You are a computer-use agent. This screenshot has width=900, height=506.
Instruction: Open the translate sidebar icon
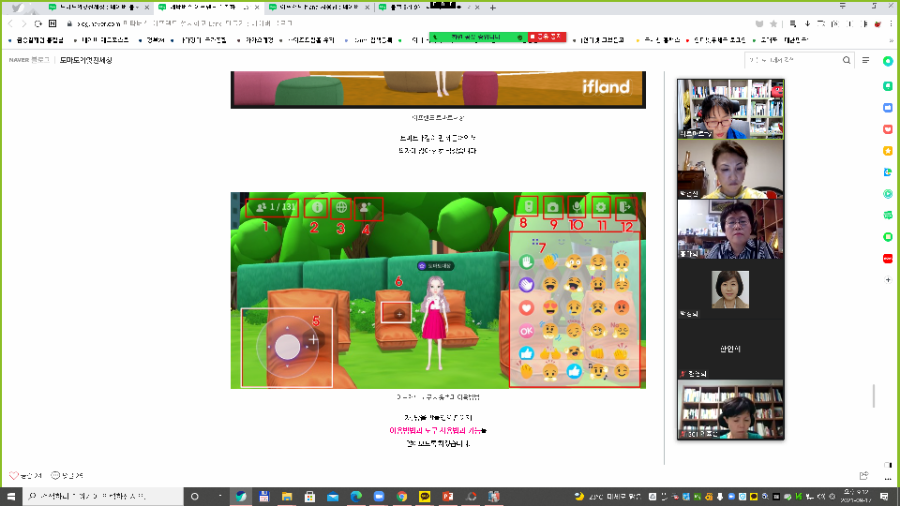pyautogui.click(x=888, y=172)
